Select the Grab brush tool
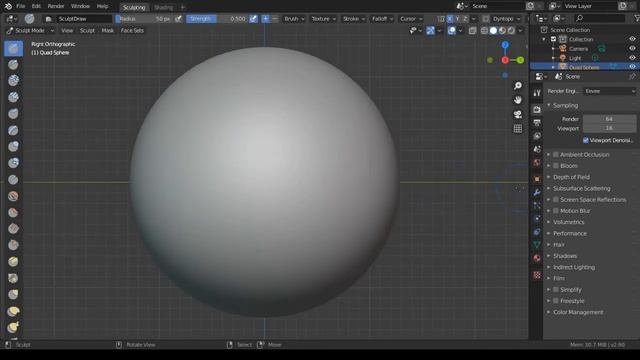The height and width of the screenshot is (360, 640). click(13, 294)
